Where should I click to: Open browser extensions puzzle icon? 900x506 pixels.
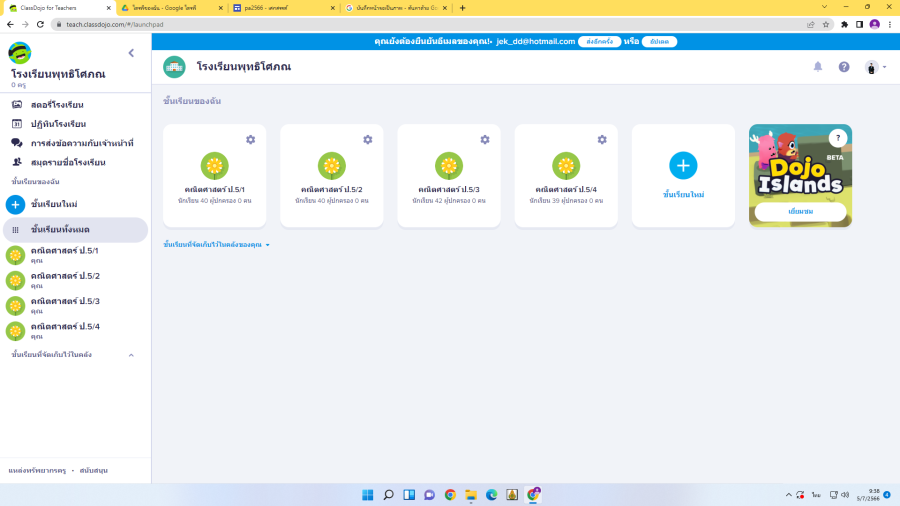(844, 25)
